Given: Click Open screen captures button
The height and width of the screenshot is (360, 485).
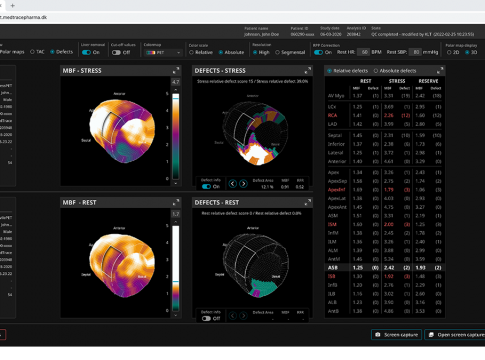Looking at the screenshot, I should [455, 335].
